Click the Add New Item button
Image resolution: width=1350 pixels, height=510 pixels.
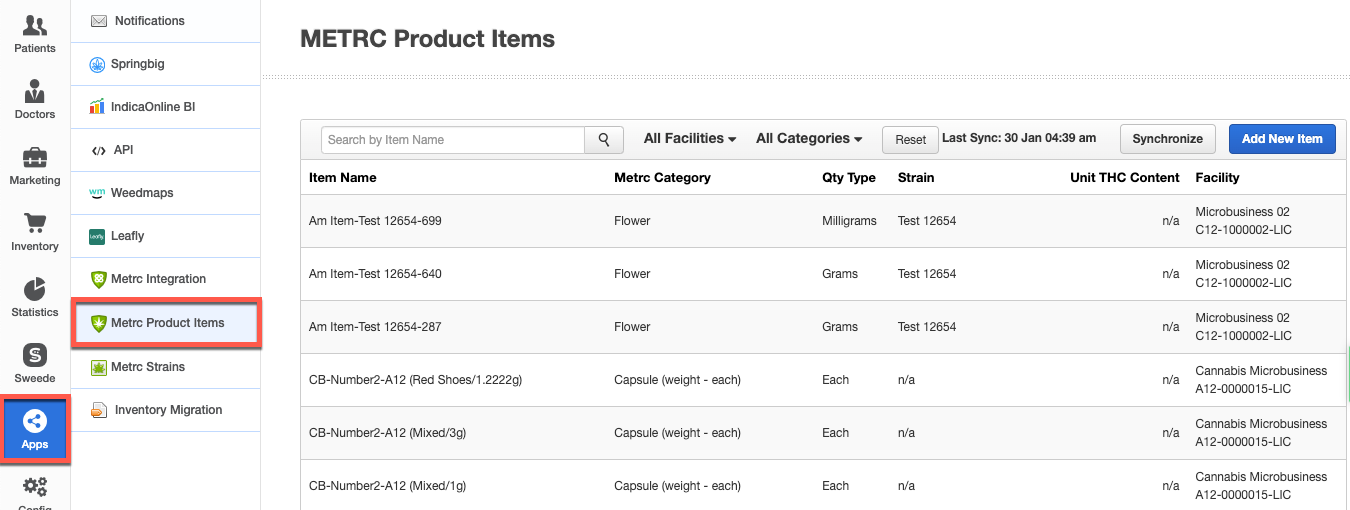coord(1282,139)
